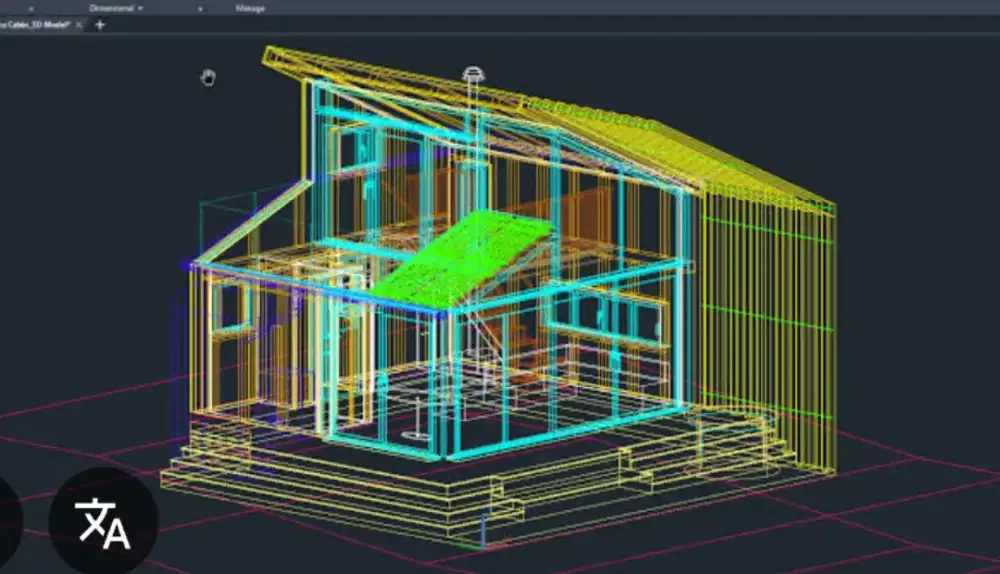Select the green staircase in the model
This screenshot has width=1000, height=574.
(460, 256)
